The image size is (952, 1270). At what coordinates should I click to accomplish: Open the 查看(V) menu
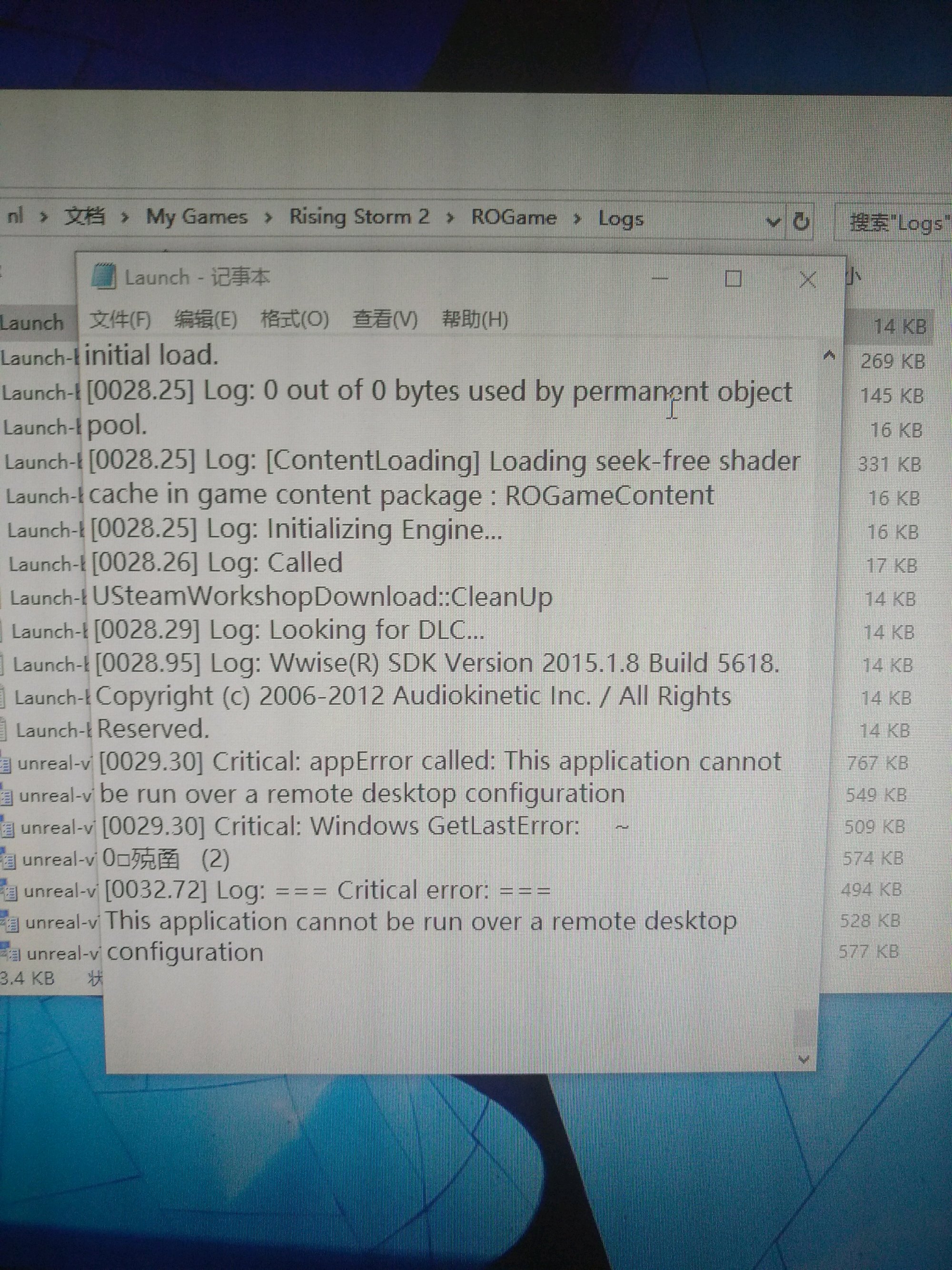coord(385,319)
